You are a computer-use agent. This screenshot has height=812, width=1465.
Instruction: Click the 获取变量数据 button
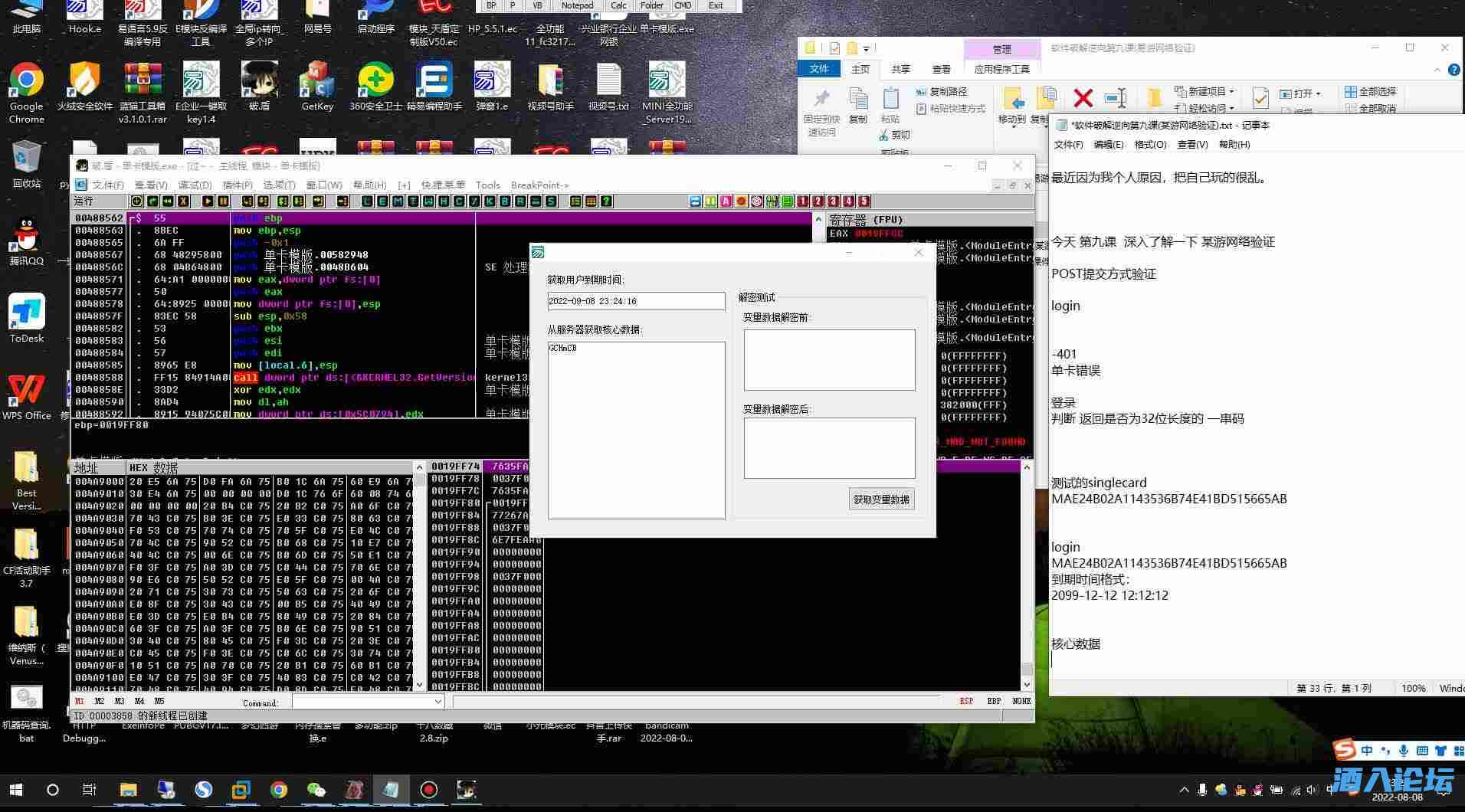click(881, 499)
